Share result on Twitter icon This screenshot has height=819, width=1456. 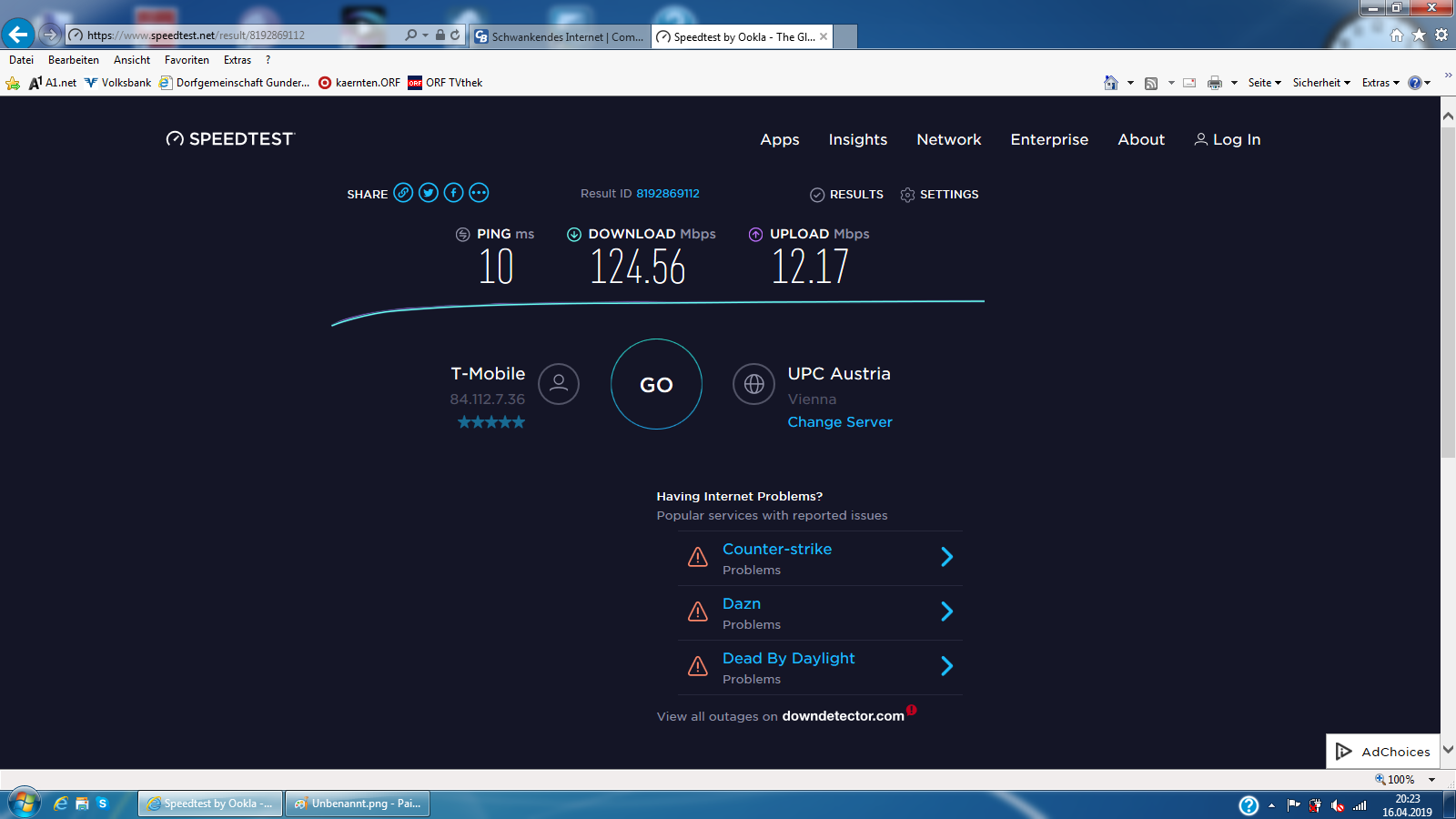tap(429, 193)
